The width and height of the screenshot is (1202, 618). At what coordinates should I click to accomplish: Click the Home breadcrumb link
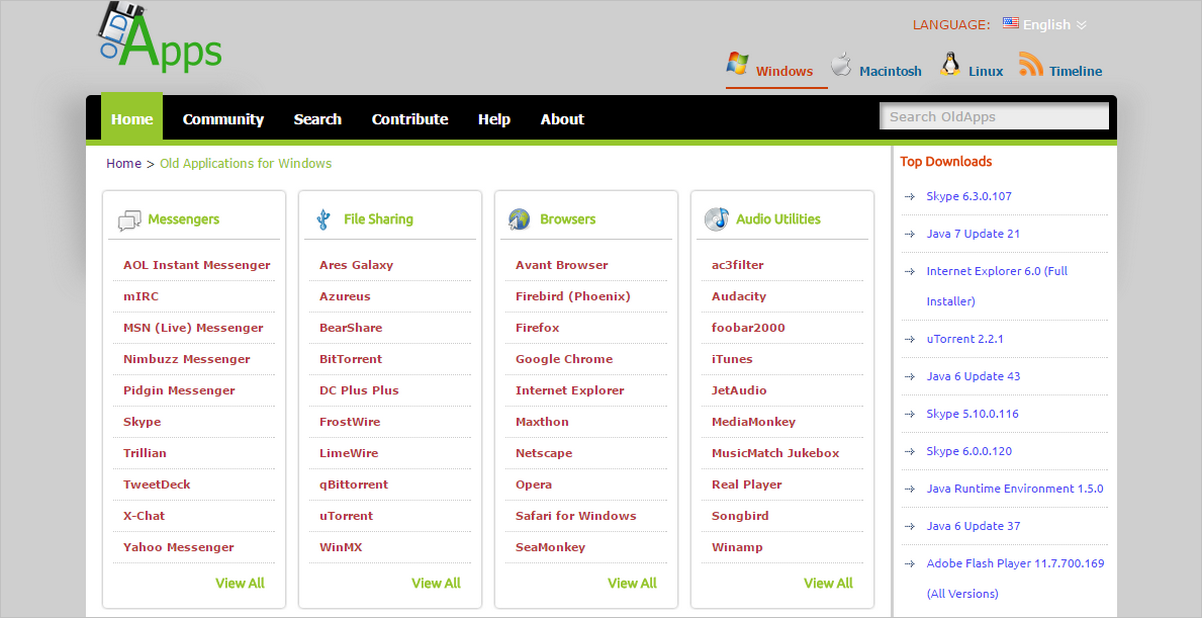[124, 163]
